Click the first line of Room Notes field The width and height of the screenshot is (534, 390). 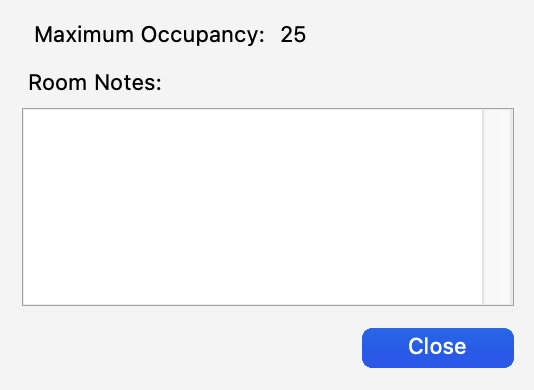click(x=253, y=118)
